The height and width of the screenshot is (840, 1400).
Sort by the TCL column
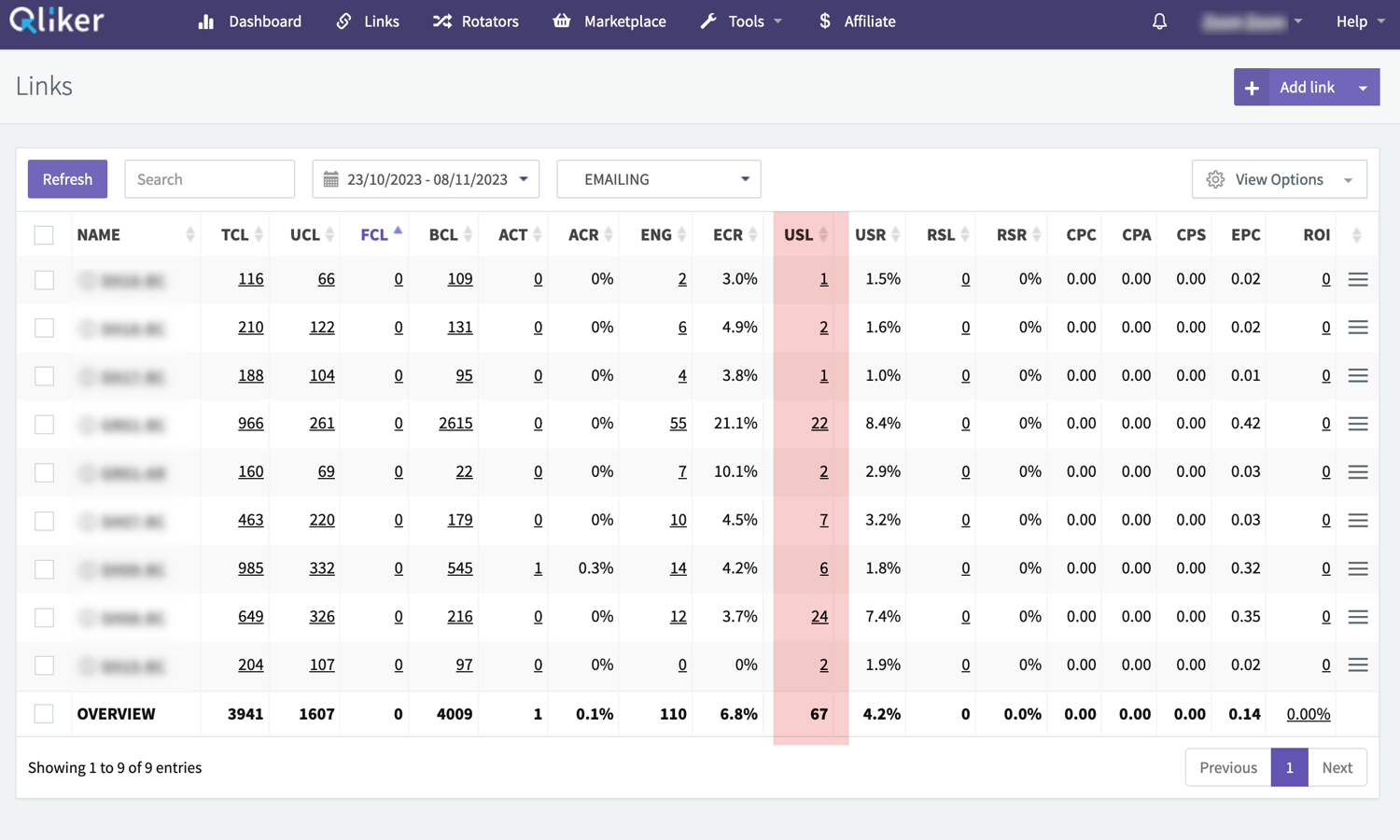click(x=235, y=235)
